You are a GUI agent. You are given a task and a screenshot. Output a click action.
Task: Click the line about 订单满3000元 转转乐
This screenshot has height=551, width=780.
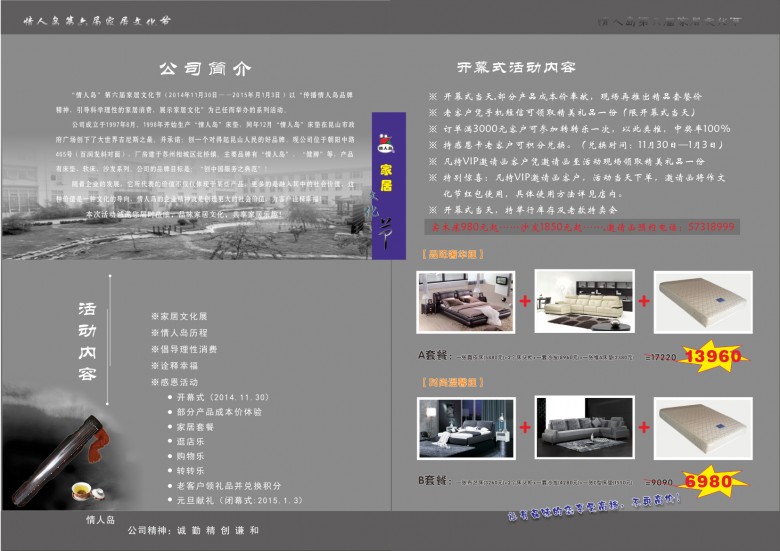(580, 129)
